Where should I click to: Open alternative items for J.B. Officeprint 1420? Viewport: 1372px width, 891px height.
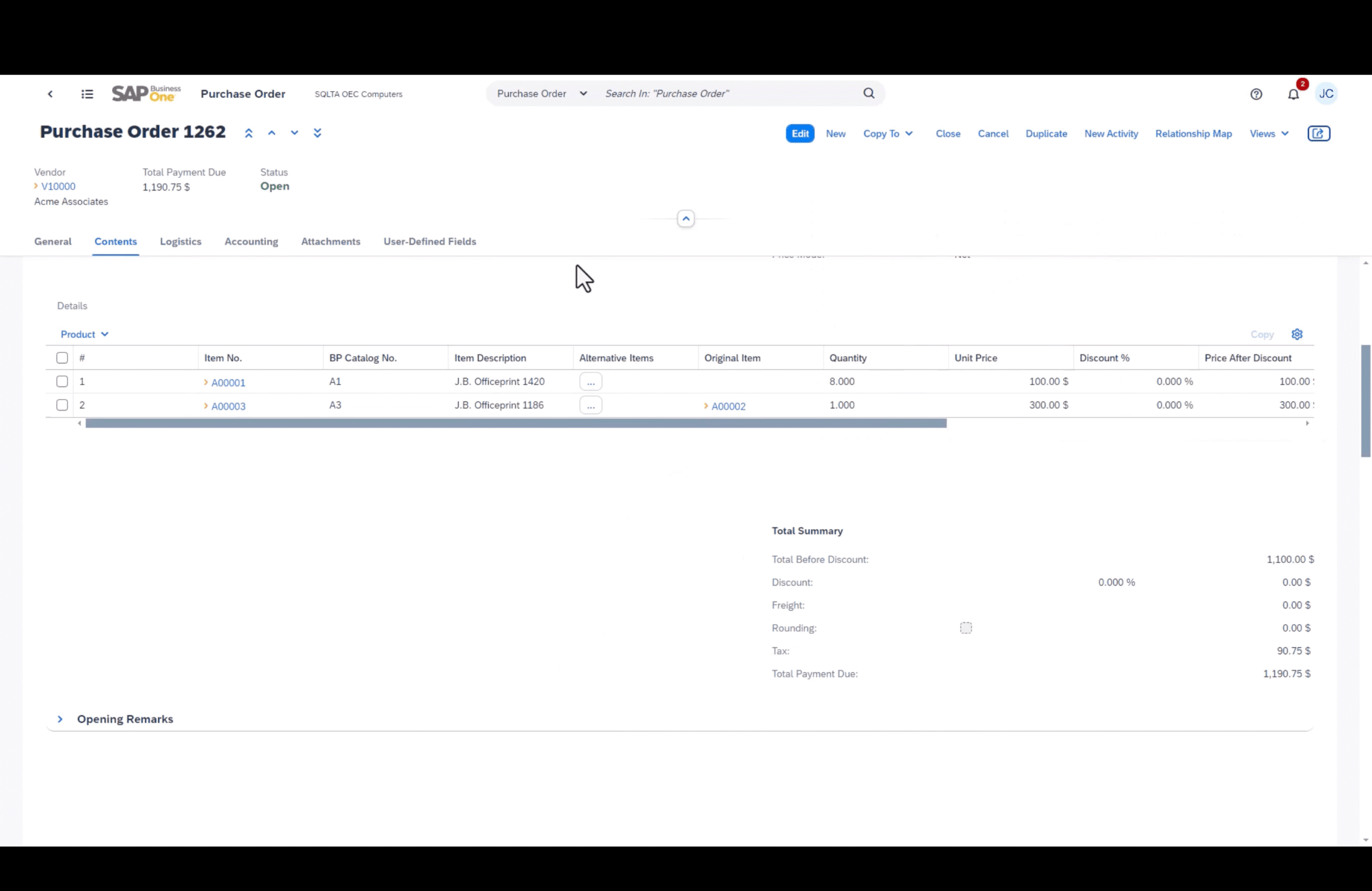pos(590,381)
